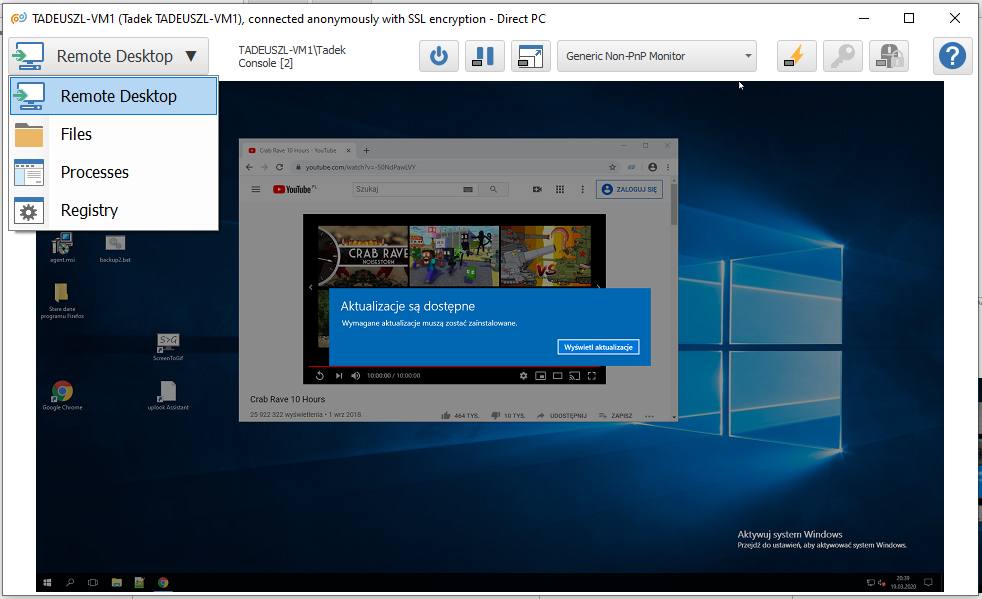Click the screen scaling toolbar icon

click(530, 56)
